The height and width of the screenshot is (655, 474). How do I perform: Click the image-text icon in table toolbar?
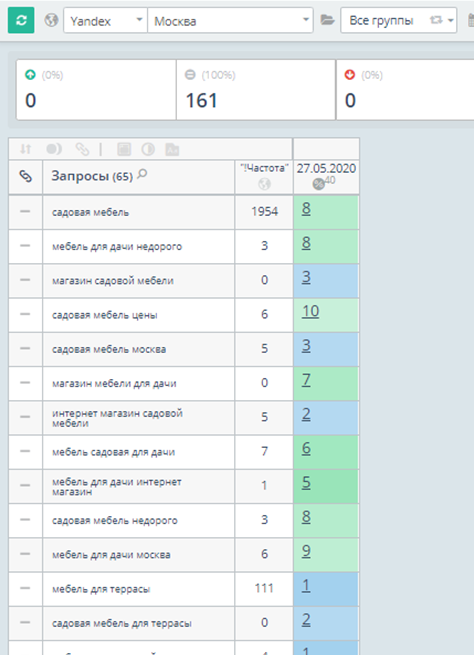(x=172, y=149)
